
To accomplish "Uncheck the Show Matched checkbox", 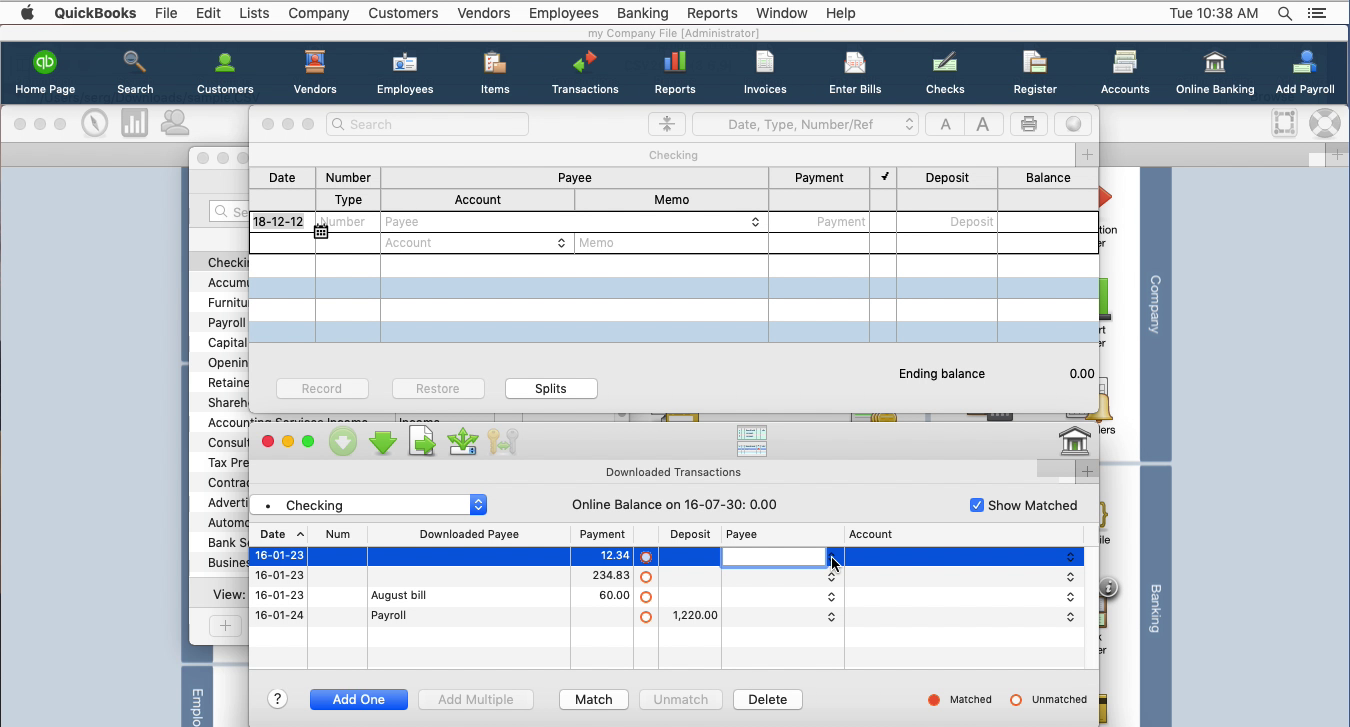I will pos(977,505).
